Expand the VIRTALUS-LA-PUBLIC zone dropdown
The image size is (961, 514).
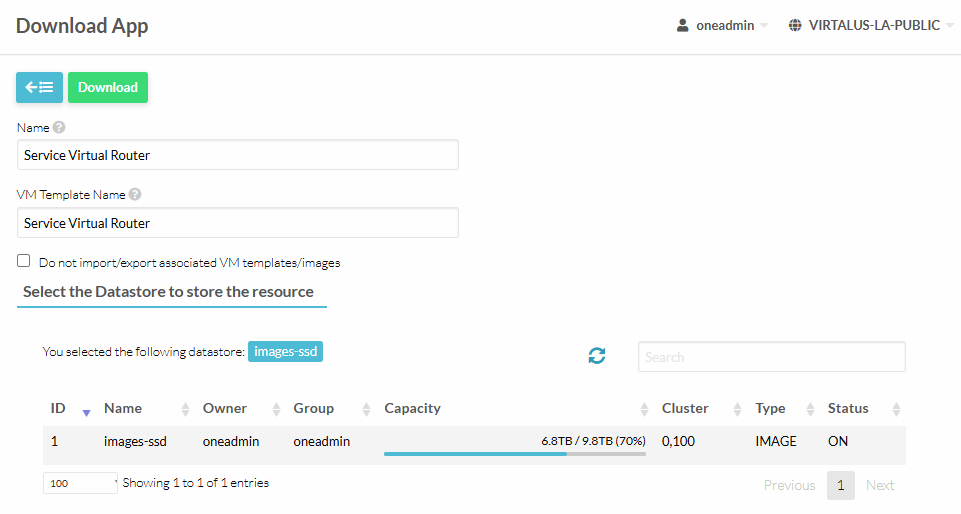coord(874,26)
